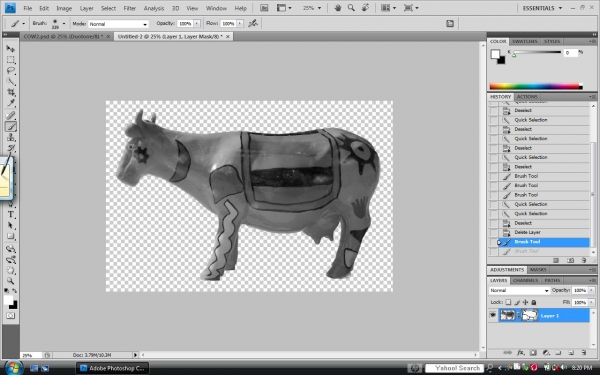Select the Crop tool

click(x=11, y=92)
